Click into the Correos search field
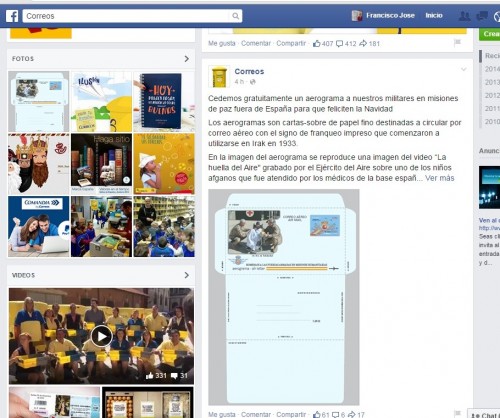This screenshot has width=500, height=418. (127, 16)
